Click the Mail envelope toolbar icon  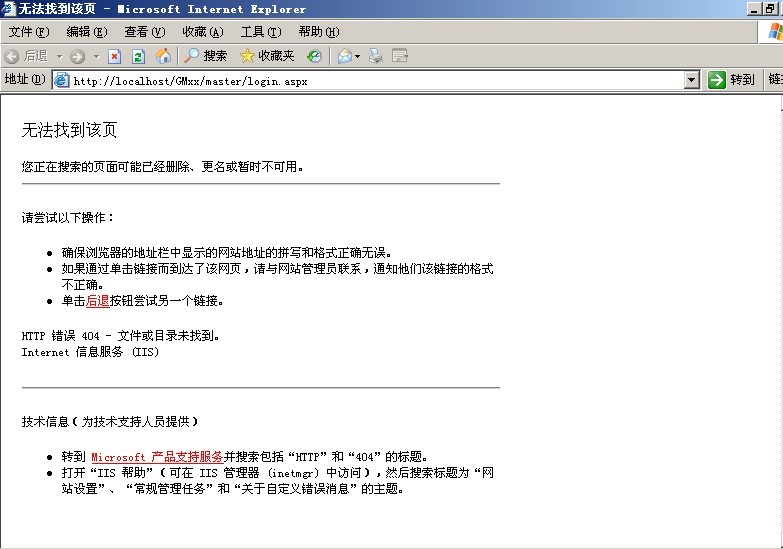tap(344, 56)
